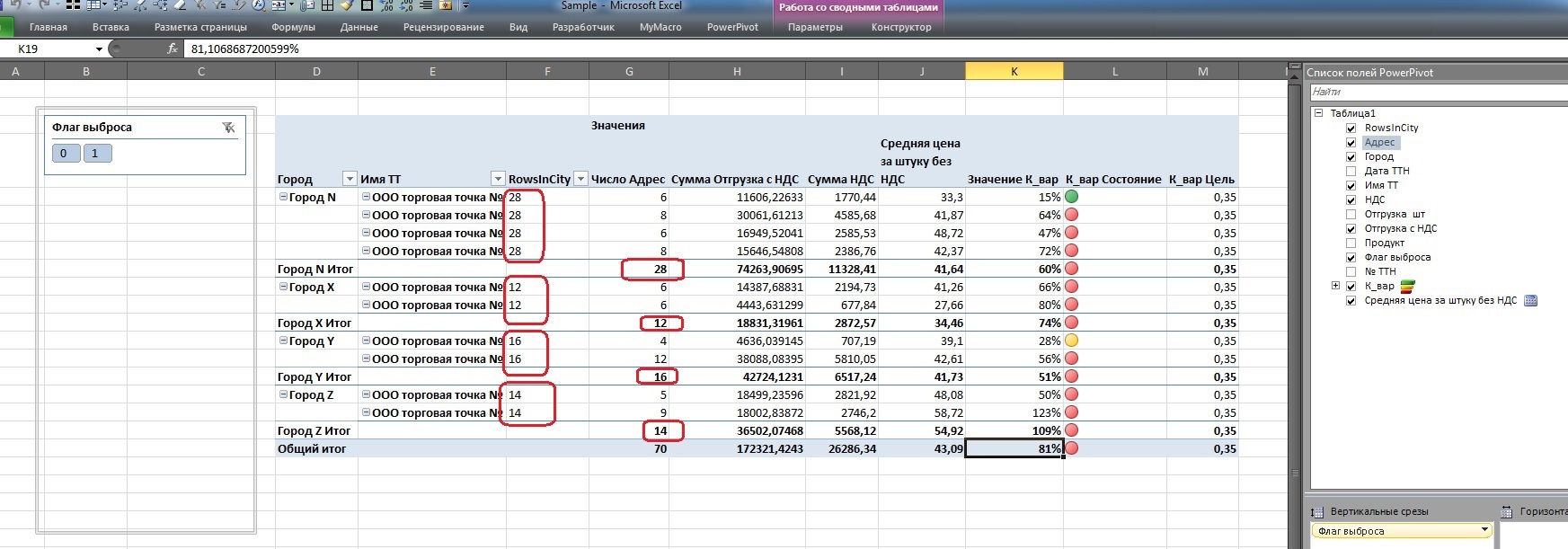Click cell with total 172321,4243
The image size is (1568, 549).
[x=765, y=448]
